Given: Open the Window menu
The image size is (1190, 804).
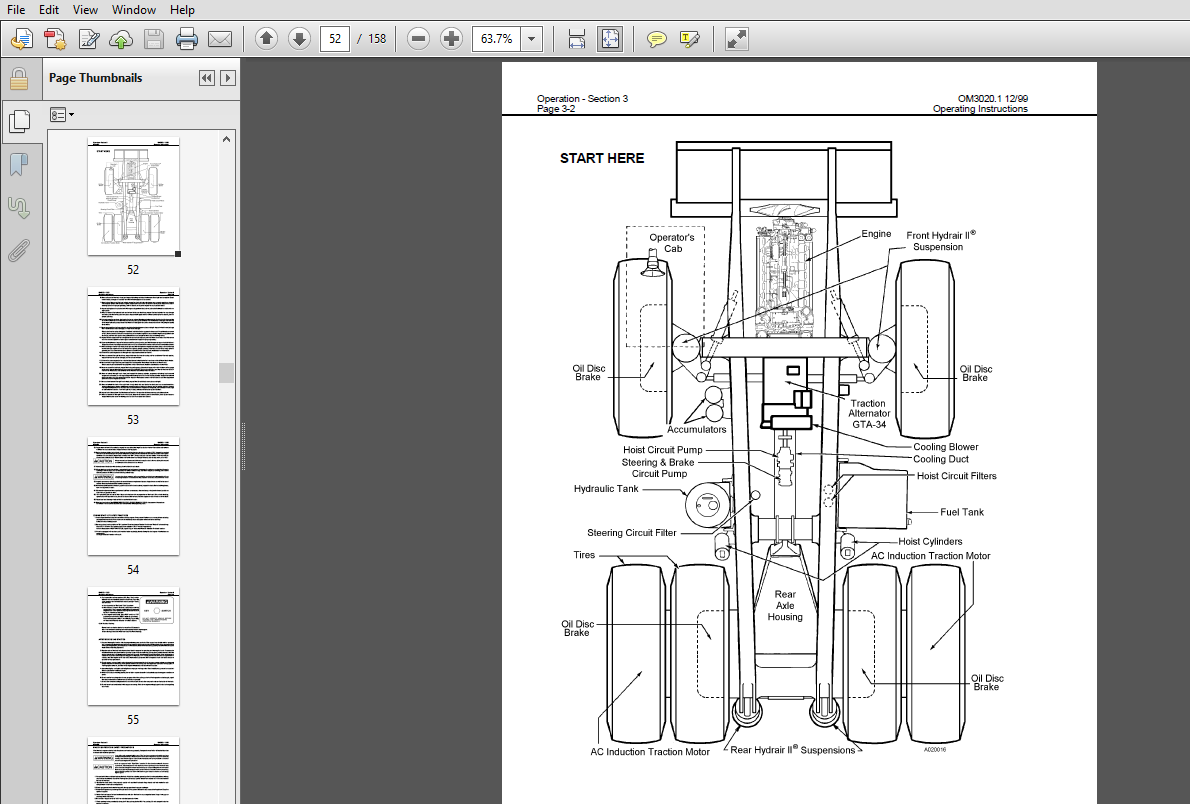Looking at the screenshot, I should click(134, 10).
